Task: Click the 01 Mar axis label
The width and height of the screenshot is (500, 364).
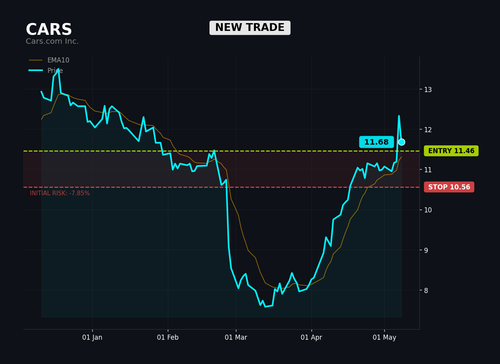Action: 236,337
